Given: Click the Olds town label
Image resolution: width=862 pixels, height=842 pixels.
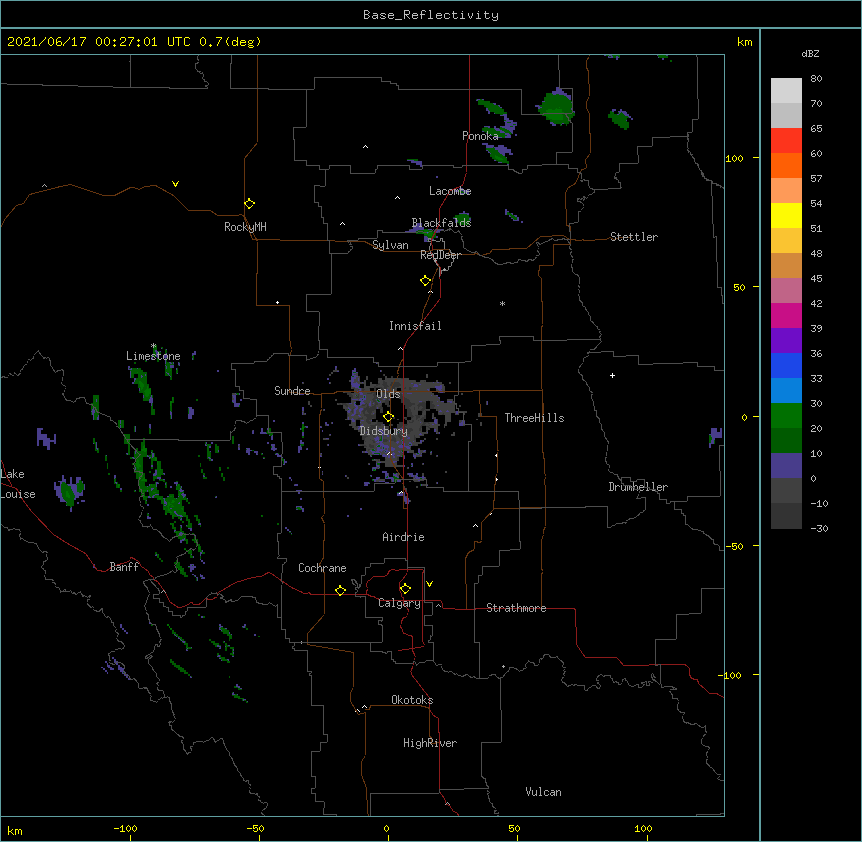Looking at the screenshot, I should [x=388, y=394].
